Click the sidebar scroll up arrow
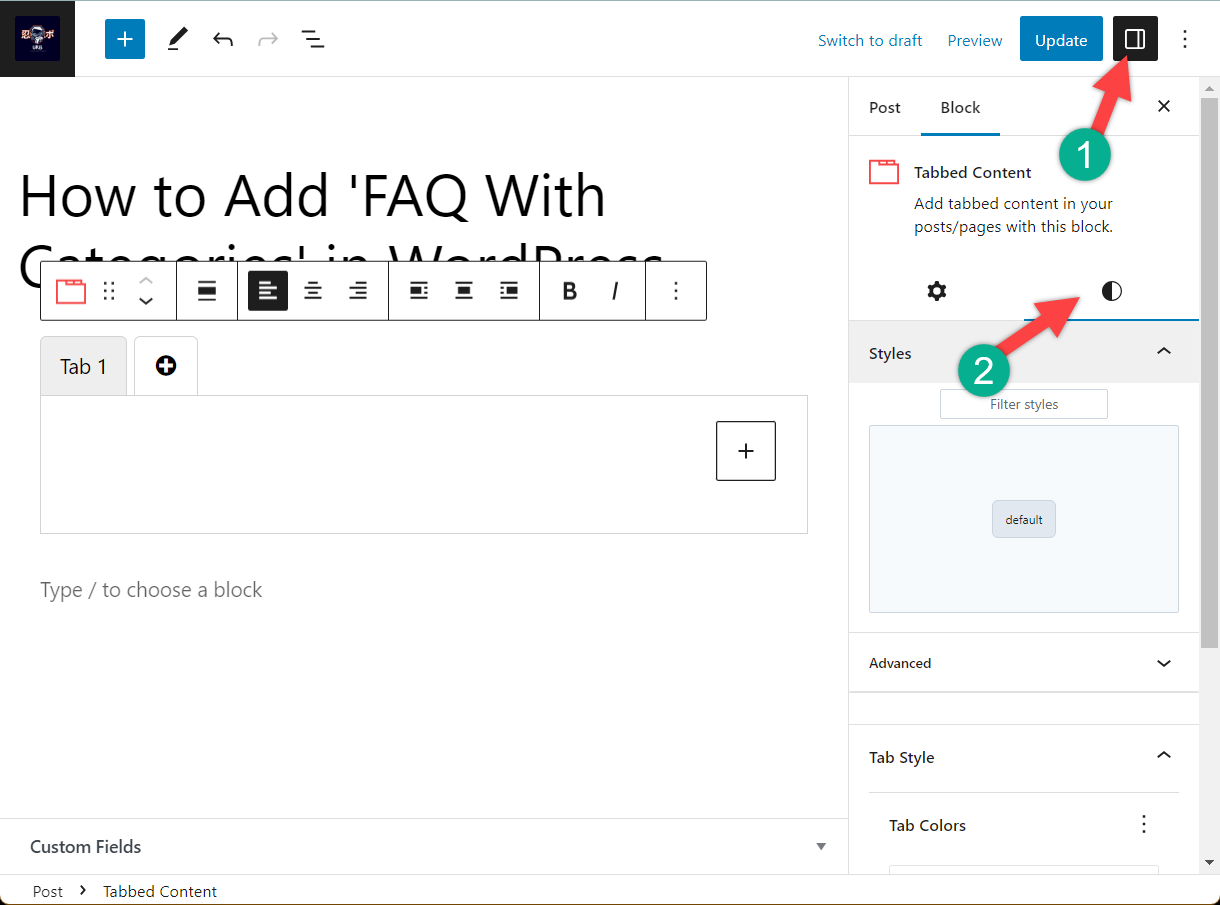This screenshot has height=905, width=1220. [1209, 87]
